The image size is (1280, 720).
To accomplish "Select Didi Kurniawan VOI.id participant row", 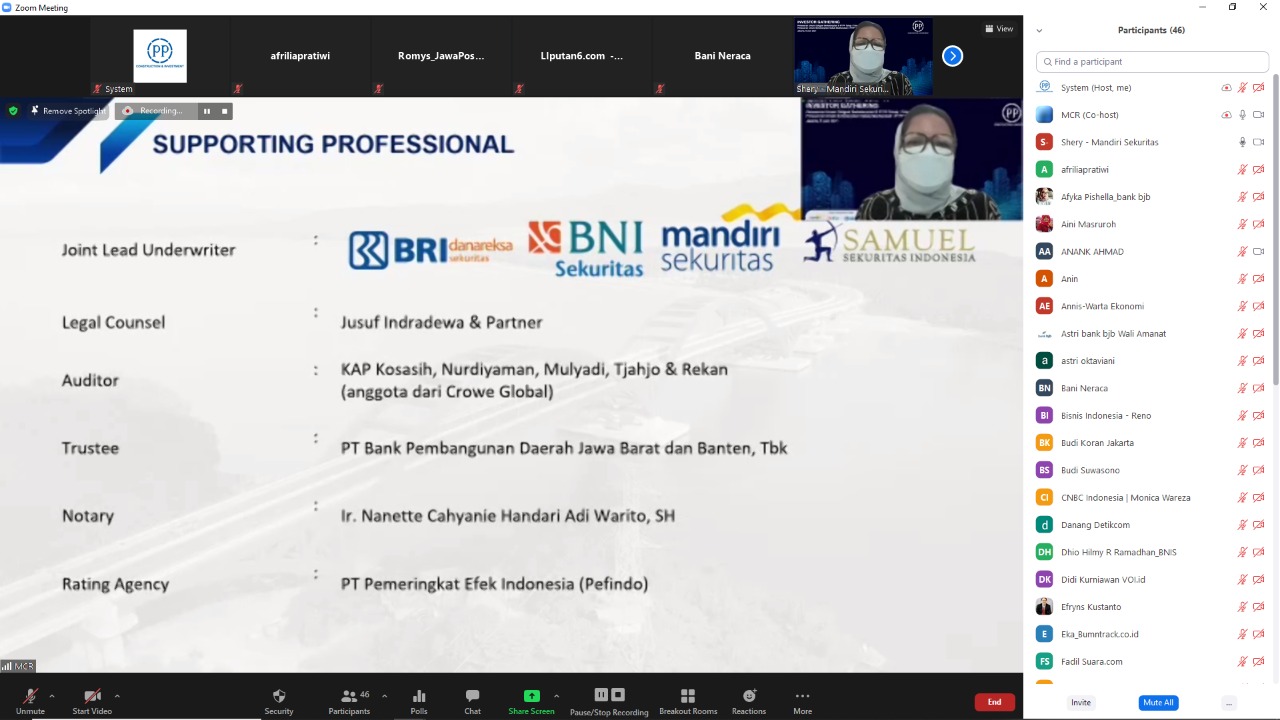I will tap(1152, 579).
